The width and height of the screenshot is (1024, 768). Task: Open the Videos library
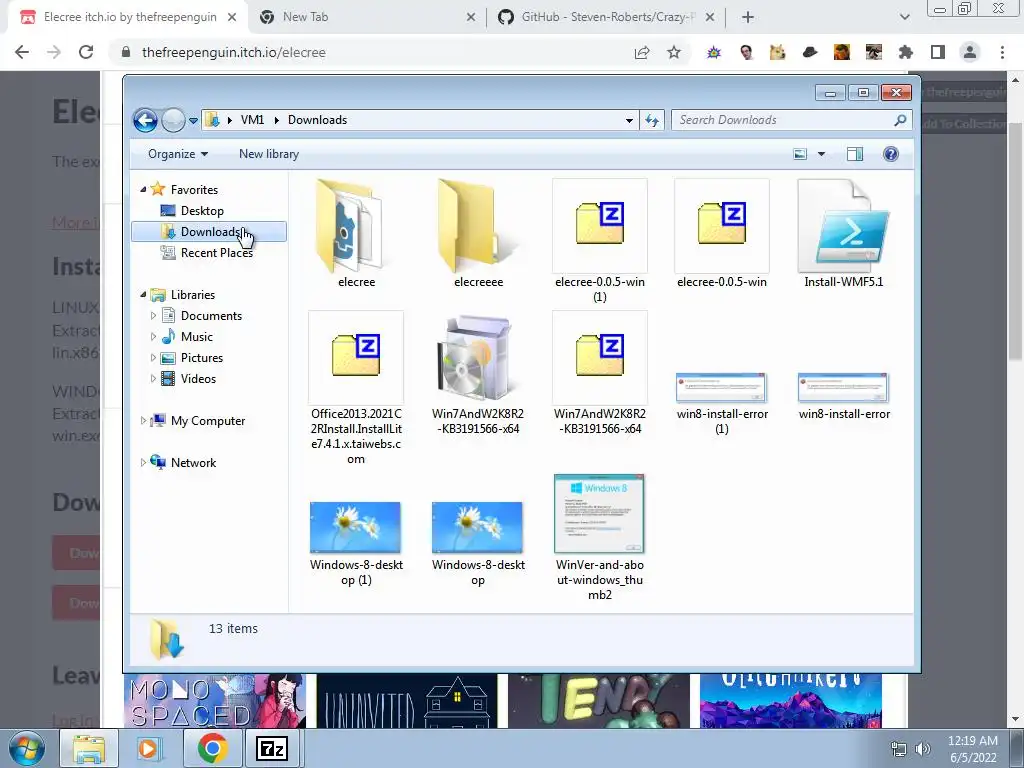click(198, 379)
